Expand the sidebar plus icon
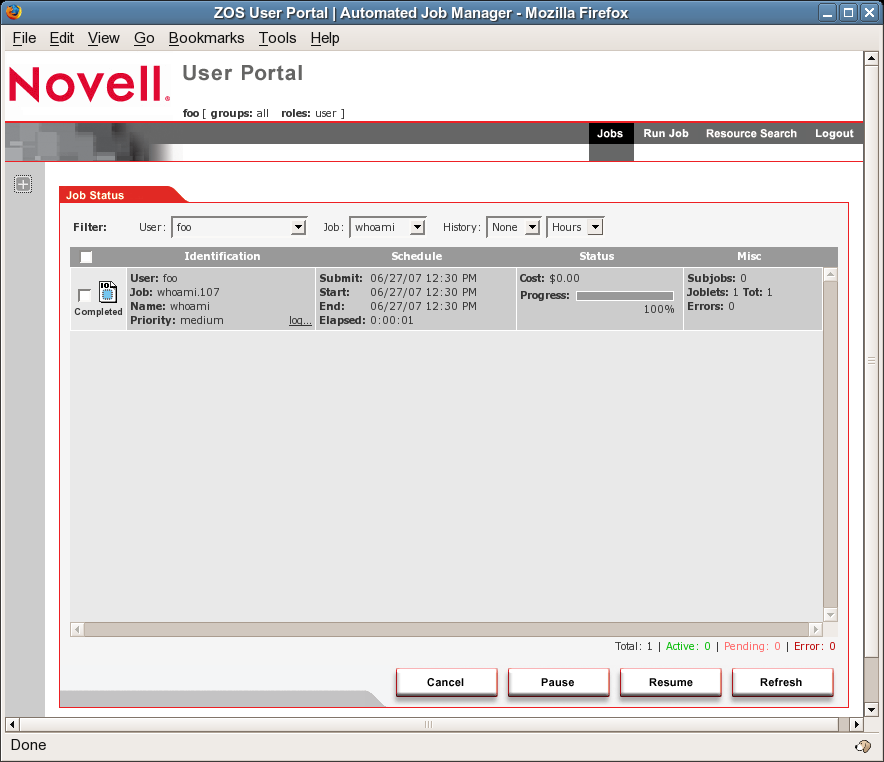This screenshot has width=884, height=762. [23, 184]
